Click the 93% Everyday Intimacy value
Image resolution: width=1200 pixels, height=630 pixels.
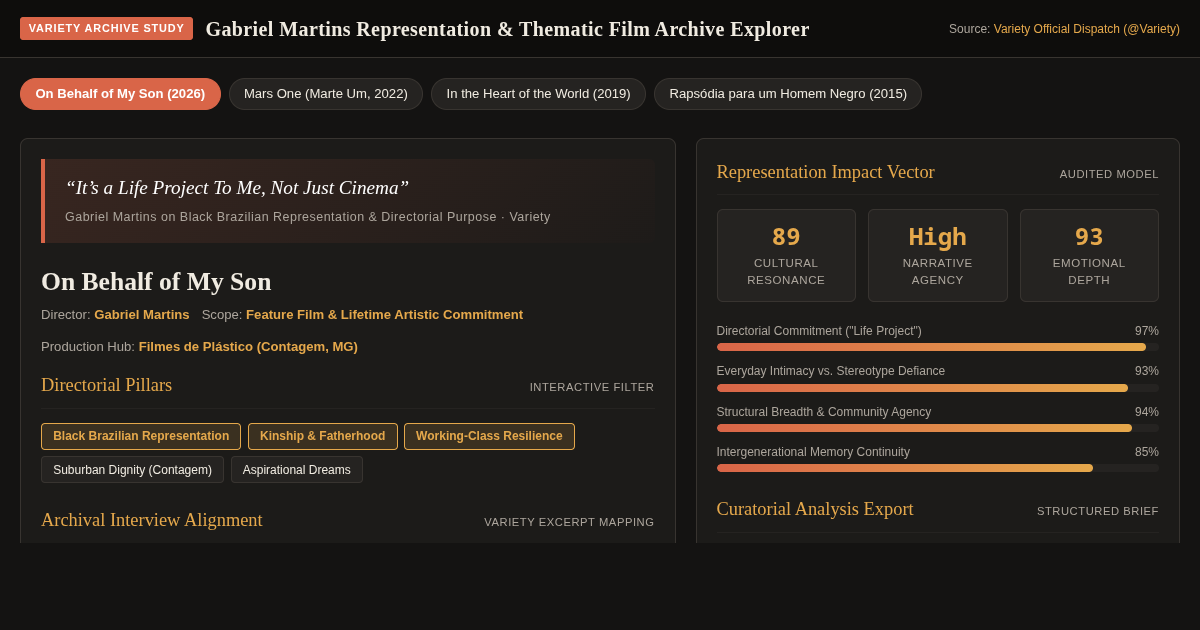coord(1146,371)
